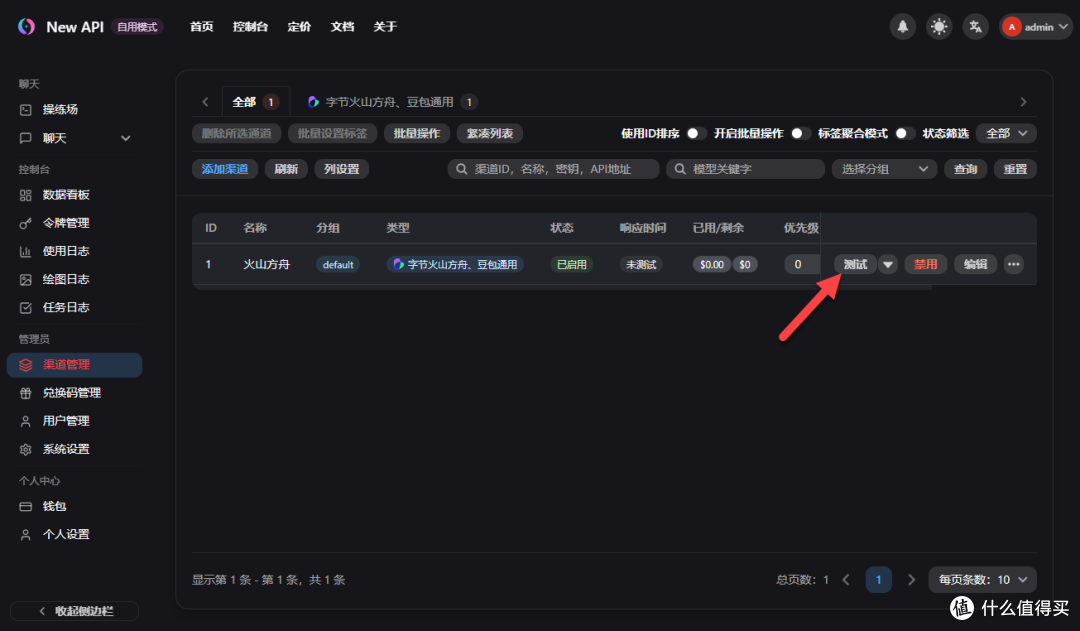
Task: Click the 未测试 response time tag
Action: [x=641, y=265]
